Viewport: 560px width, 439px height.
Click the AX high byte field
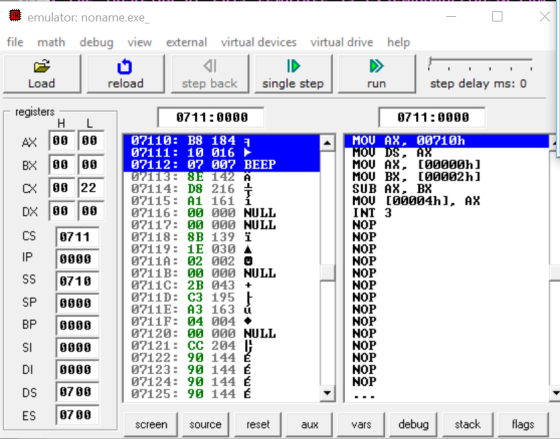point(61,141)
